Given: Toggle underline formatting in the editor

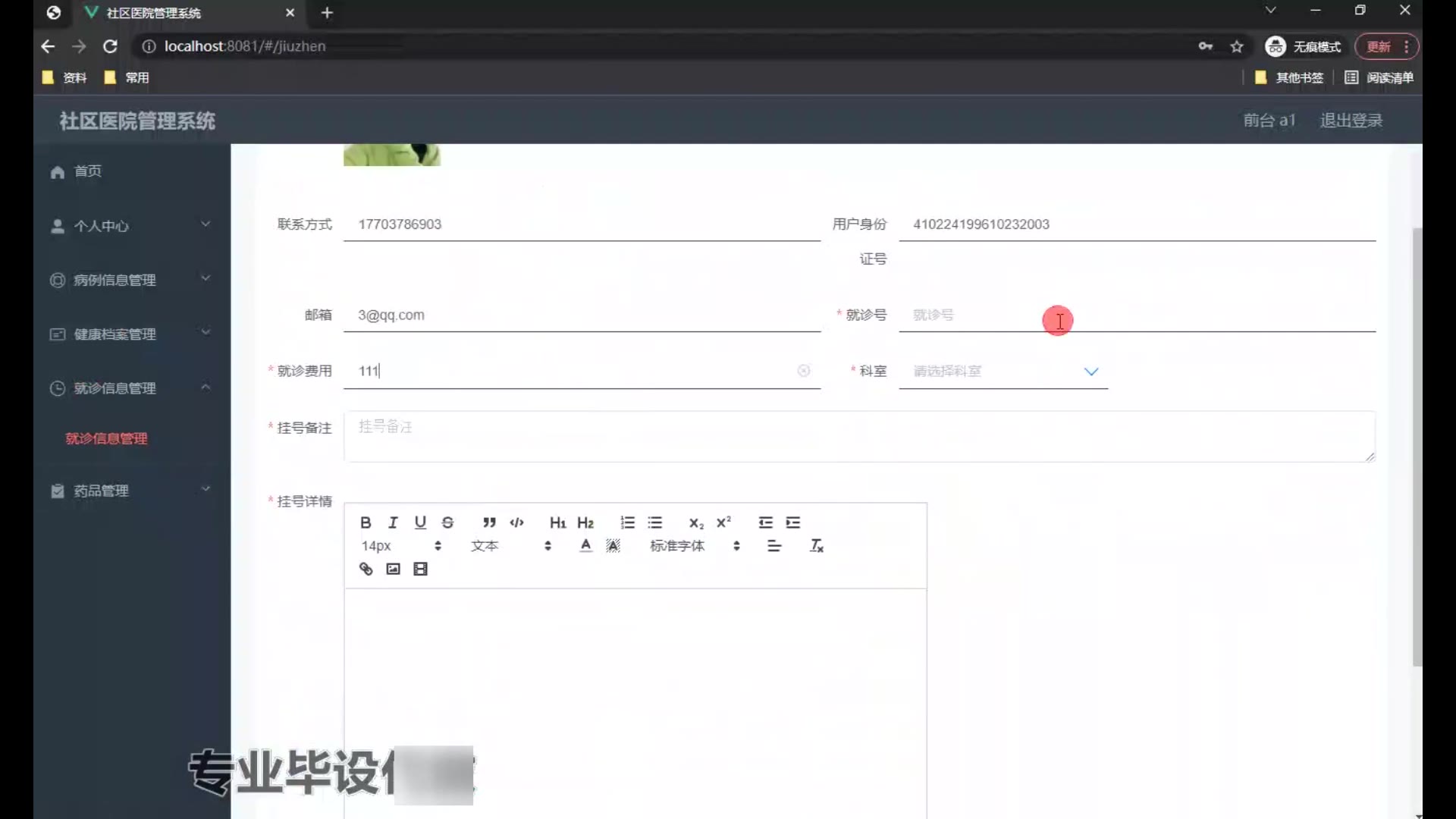Looking at the screenshot, I should 420,522.
